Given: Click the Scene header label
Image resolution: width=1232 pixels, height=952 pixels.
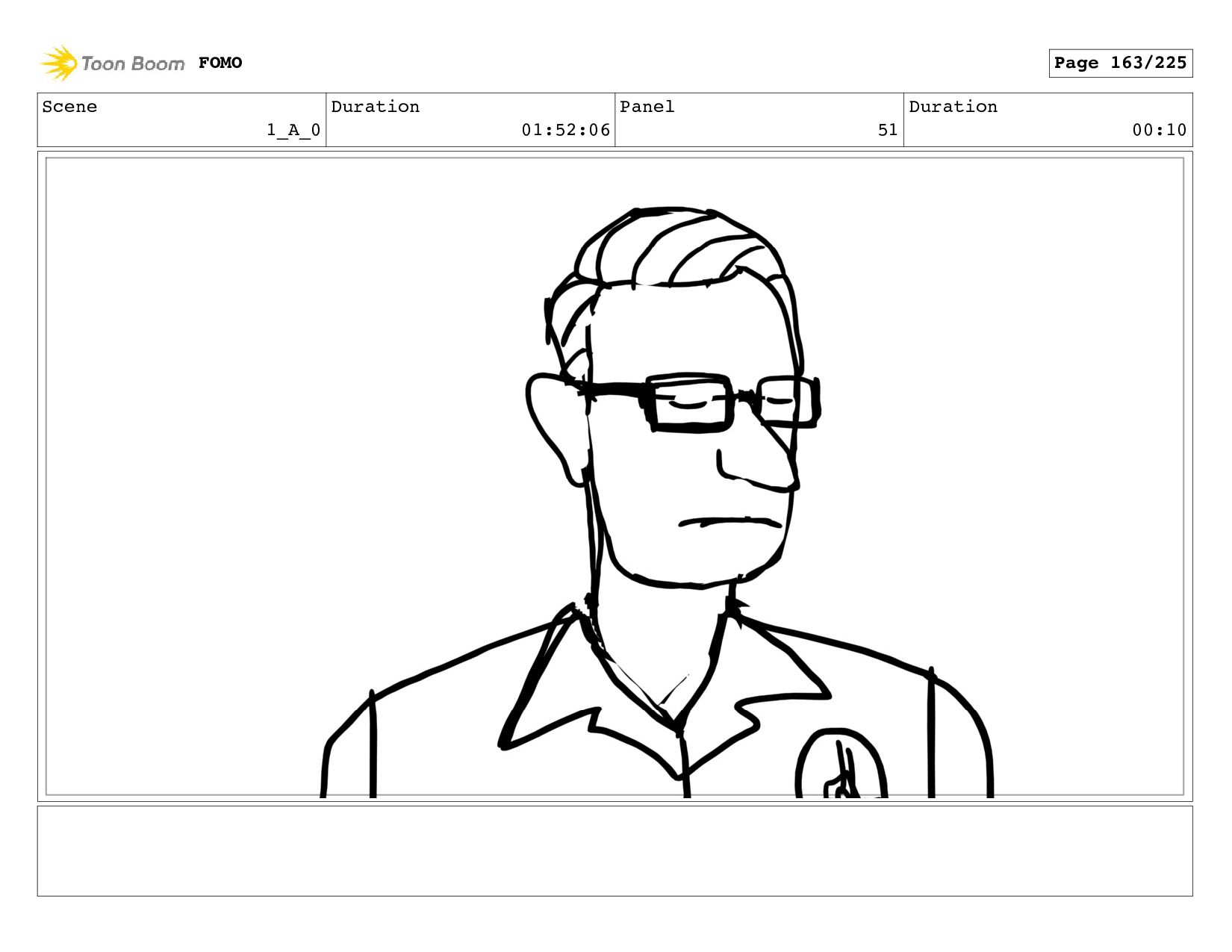Looking at the screenshot, I should [69, 107].
